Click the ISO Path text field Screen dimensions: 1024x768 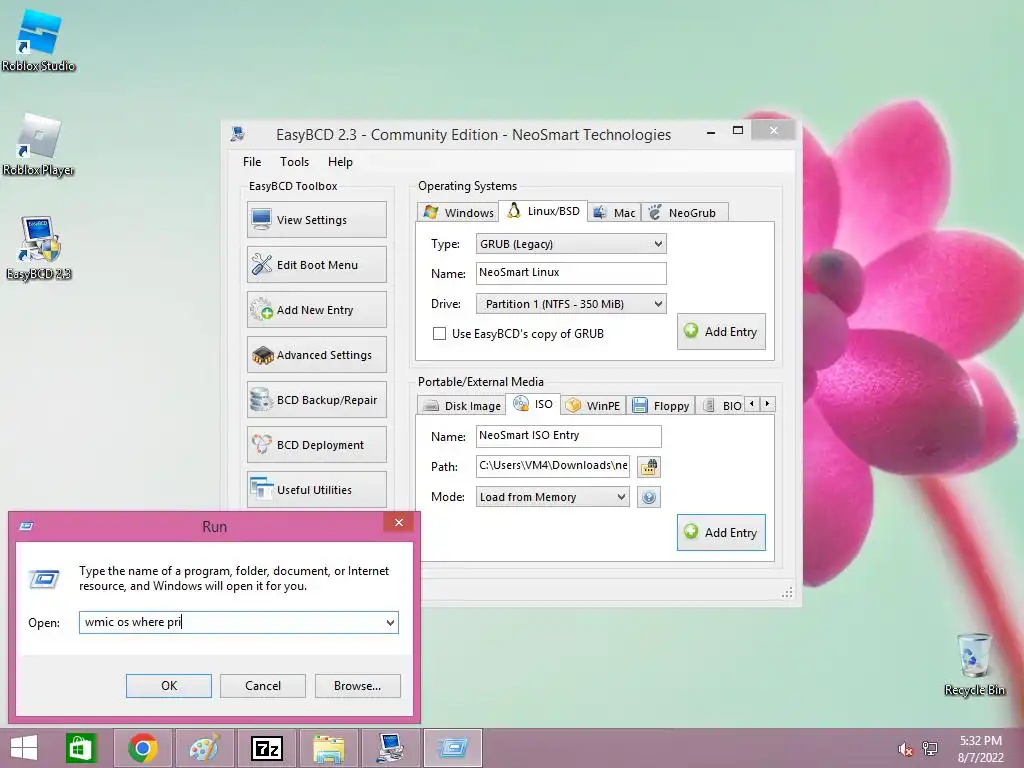pos(552,466)
